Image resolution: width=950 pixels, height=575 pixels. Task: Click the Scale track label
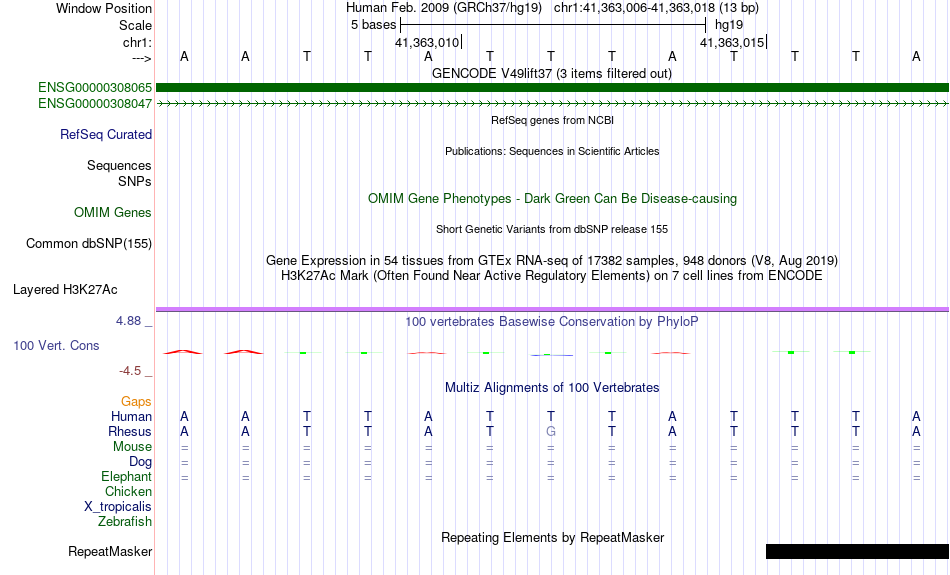coord(136,25)
